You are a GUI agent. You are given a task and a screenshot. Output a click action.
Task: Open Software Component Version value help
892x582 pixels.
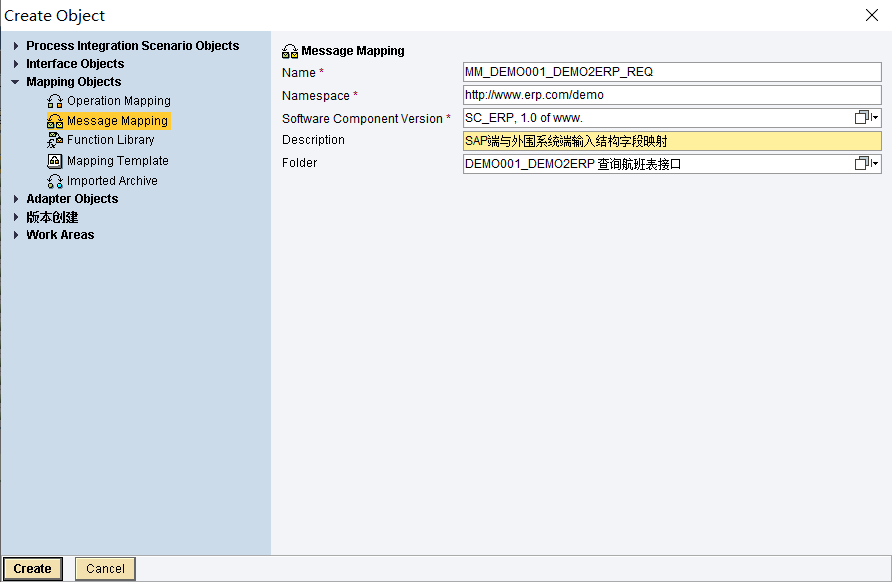866,118
